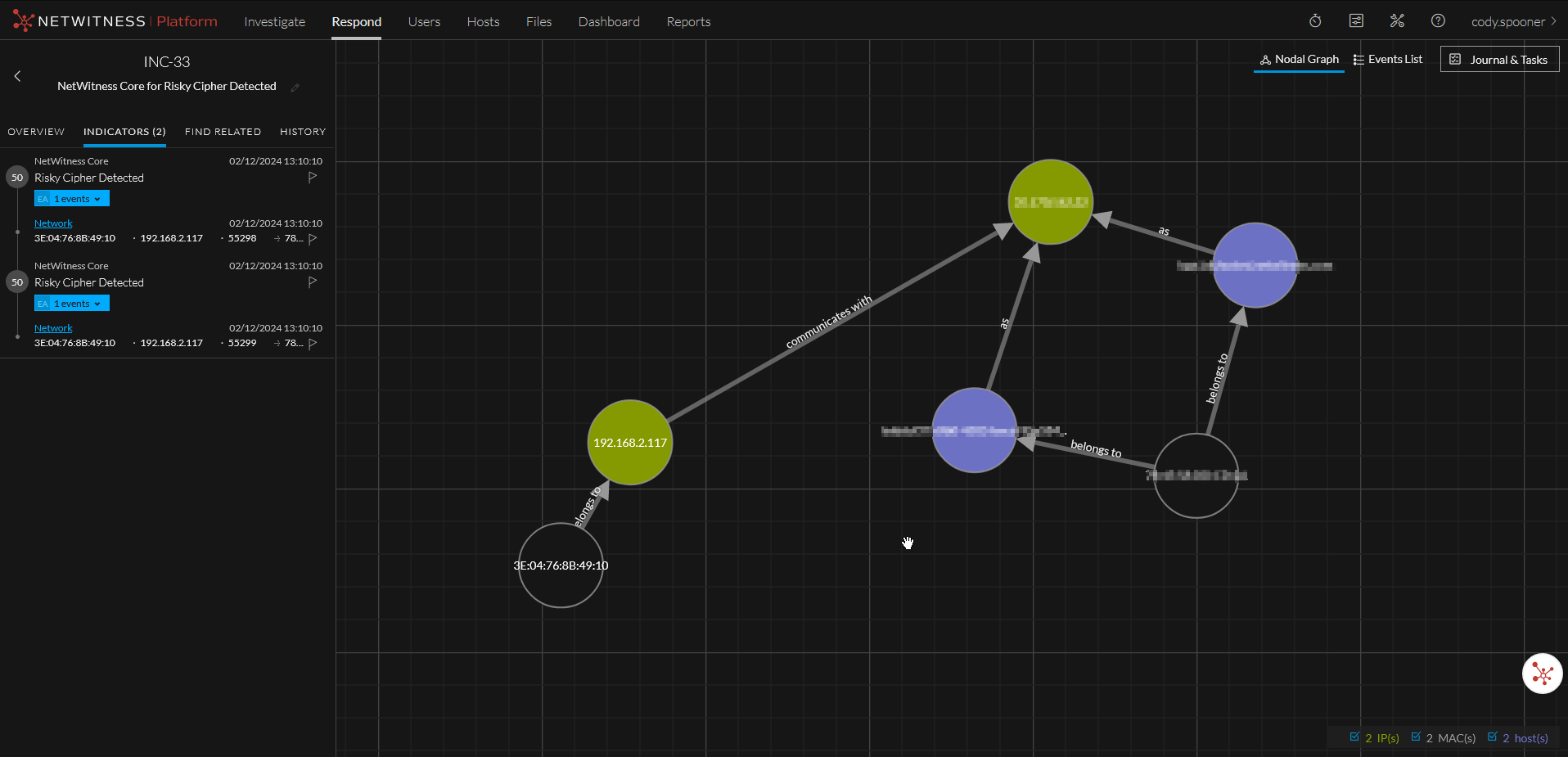Click the back arrow beside INC-33
The width and height of the screenshot is (1568, 757).
coord(17,76)
